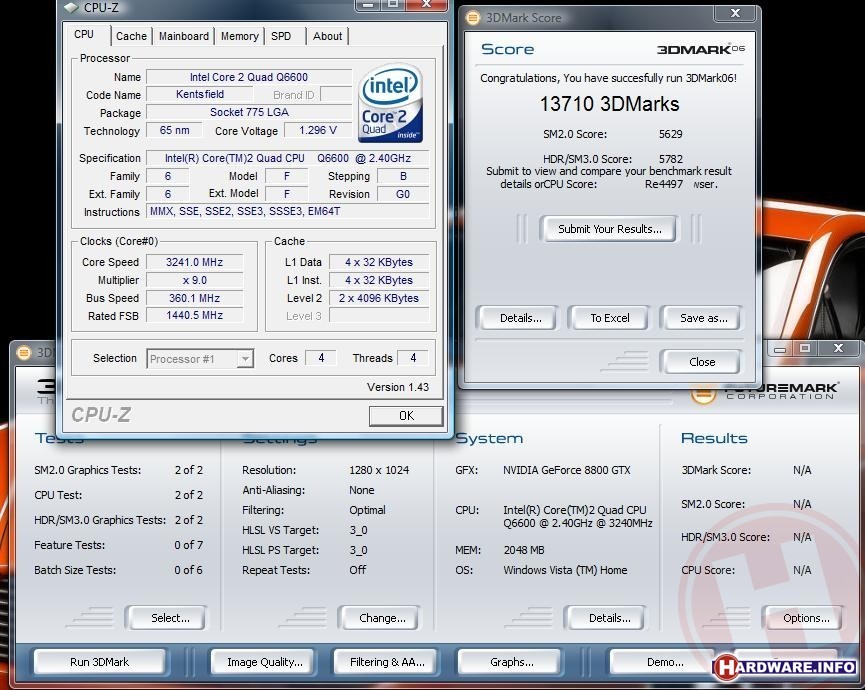Click the 3DMark main window title icon
The width and height of the screenshot is (865, 690).
24,352
